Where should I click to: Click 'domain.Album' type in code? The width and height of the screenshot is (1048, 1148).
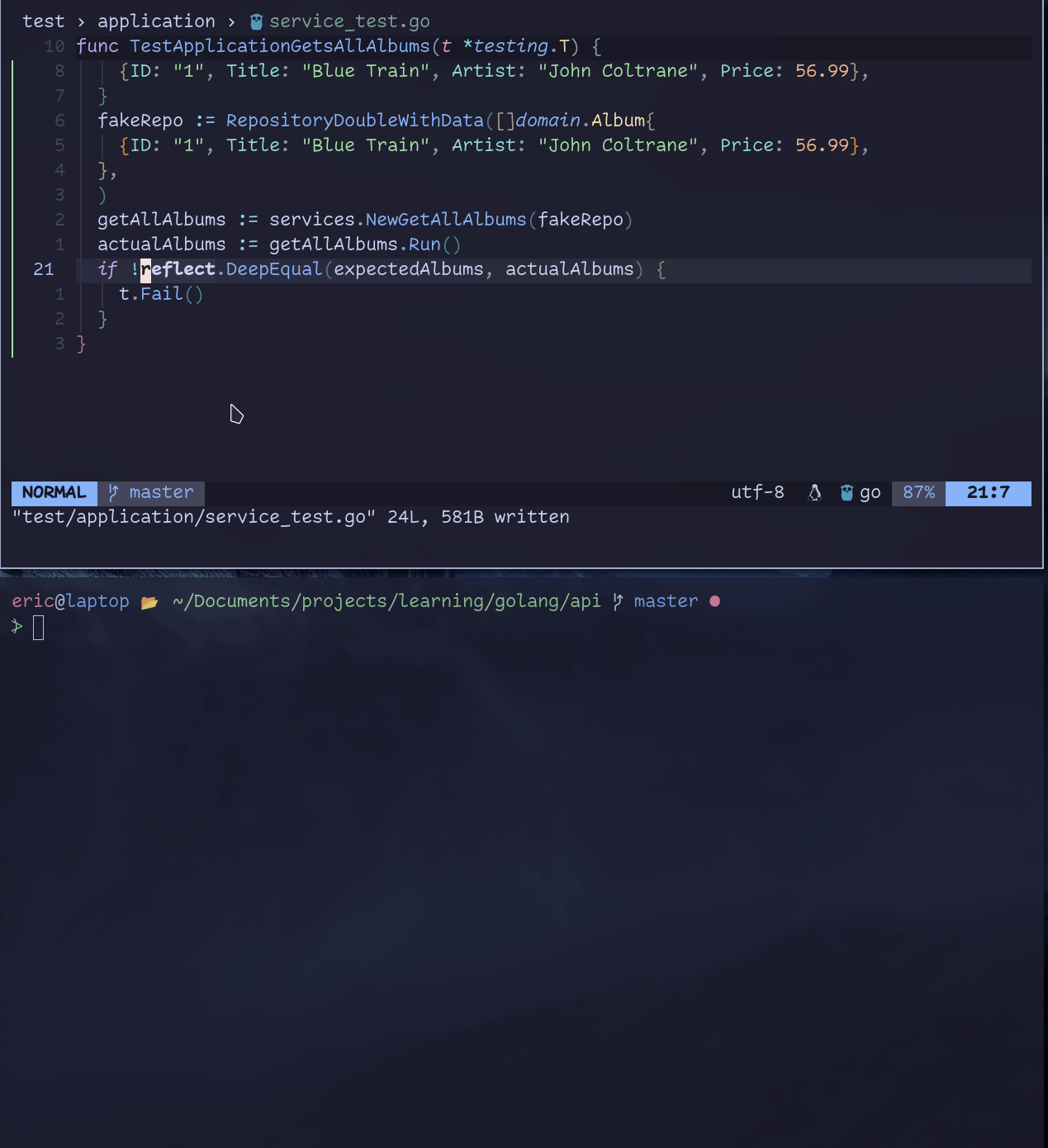[x=581, y=121]
